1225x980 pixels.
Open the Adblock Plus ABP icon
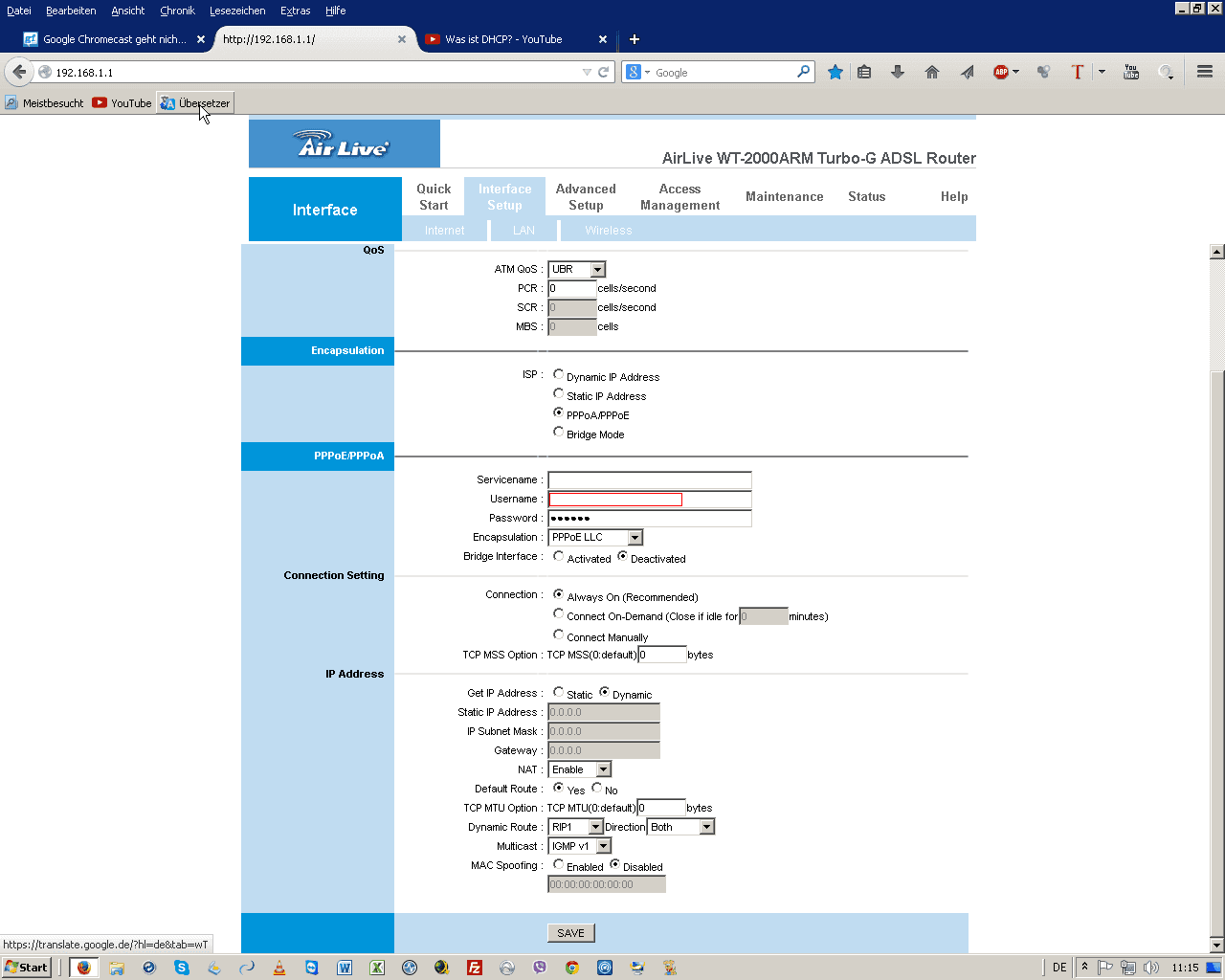coord(1001,72)
